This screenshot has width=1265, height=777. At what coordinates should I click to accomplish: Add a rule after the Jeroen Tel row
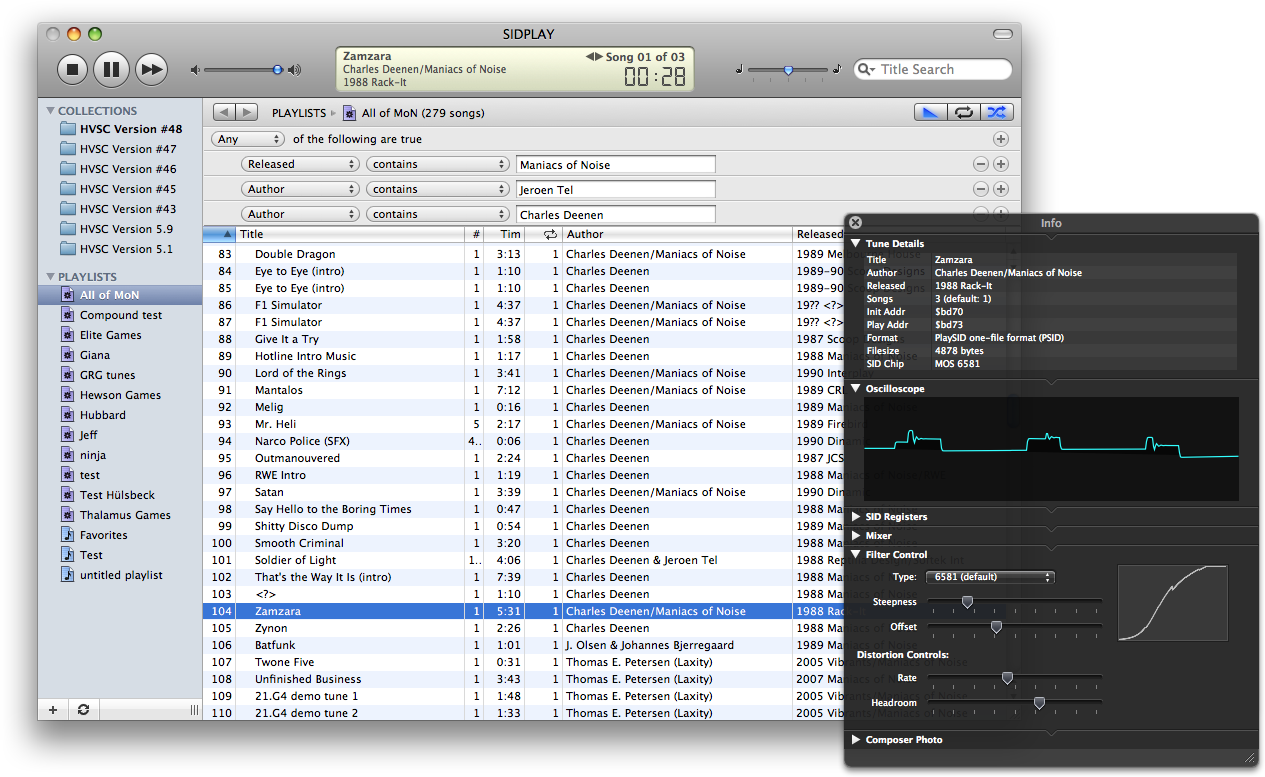pos(1001,189)
